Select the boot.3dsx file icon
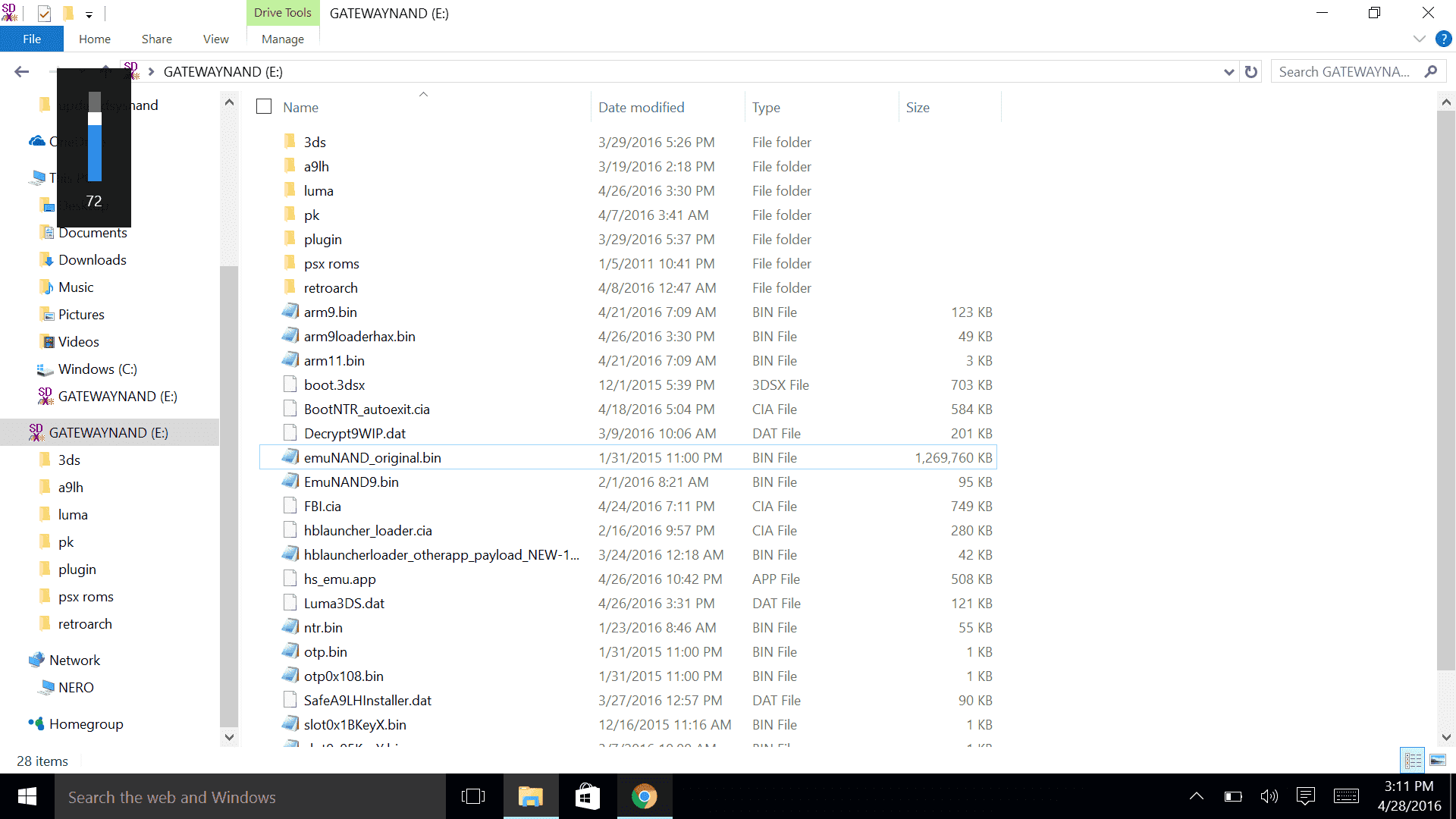The height and width of the screenshot is (819, 1456). [x=290, y=384]
